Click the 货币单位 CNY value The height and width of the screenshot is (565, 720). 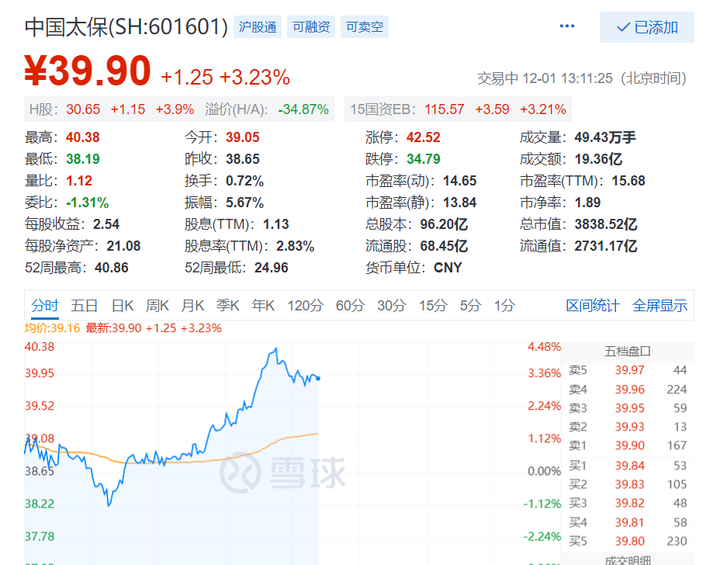point(448,268)
